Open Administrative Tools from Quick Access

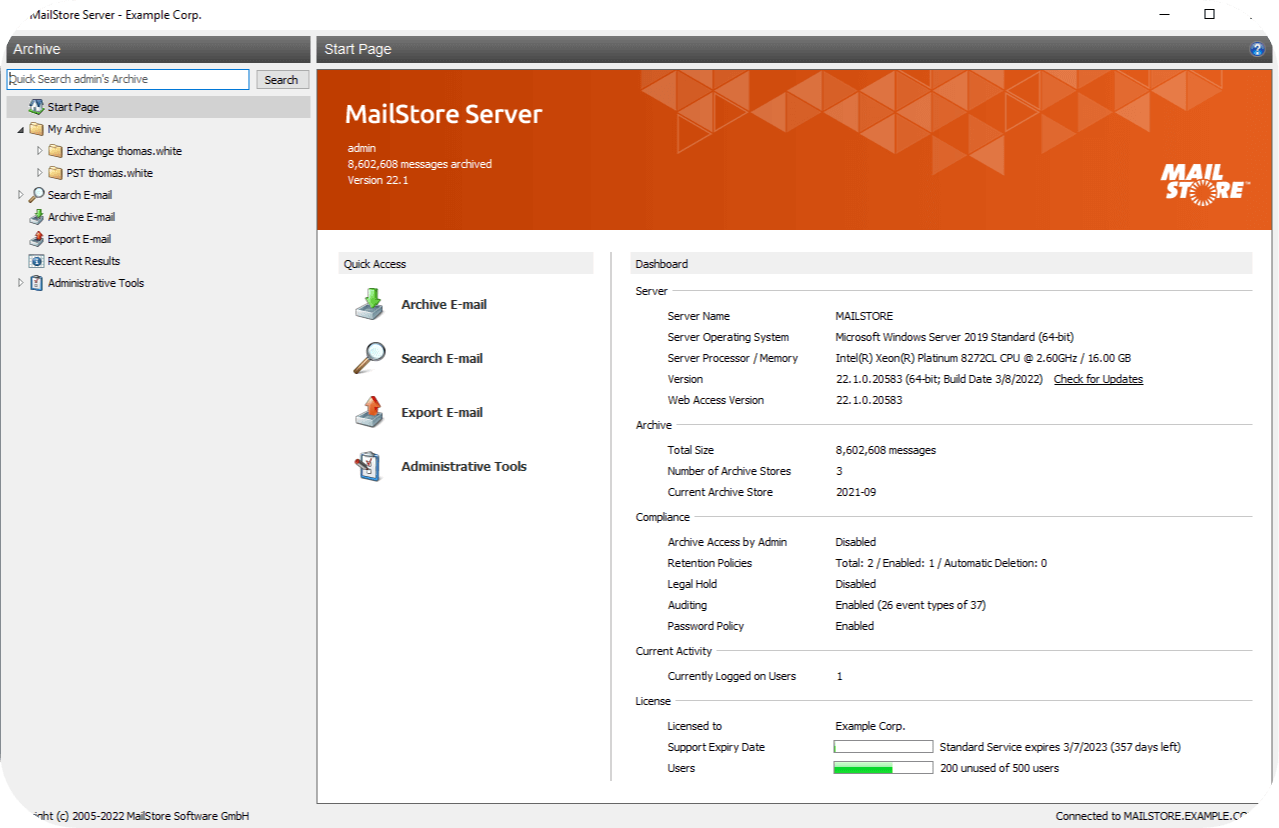click(x=464, y=467)
